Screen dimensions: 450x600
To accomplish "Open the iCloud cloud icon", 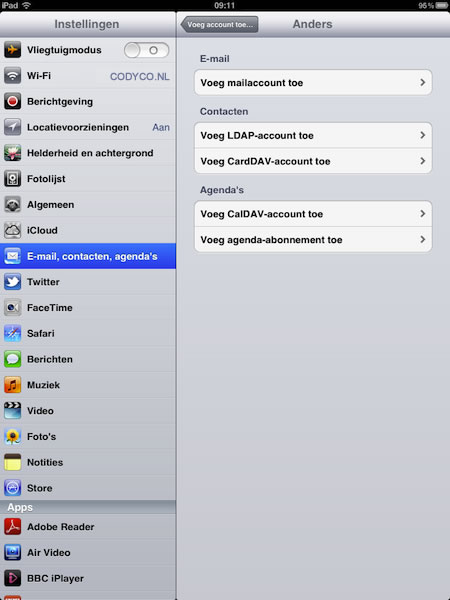I will pyautogui.click(x=13, y=230).
